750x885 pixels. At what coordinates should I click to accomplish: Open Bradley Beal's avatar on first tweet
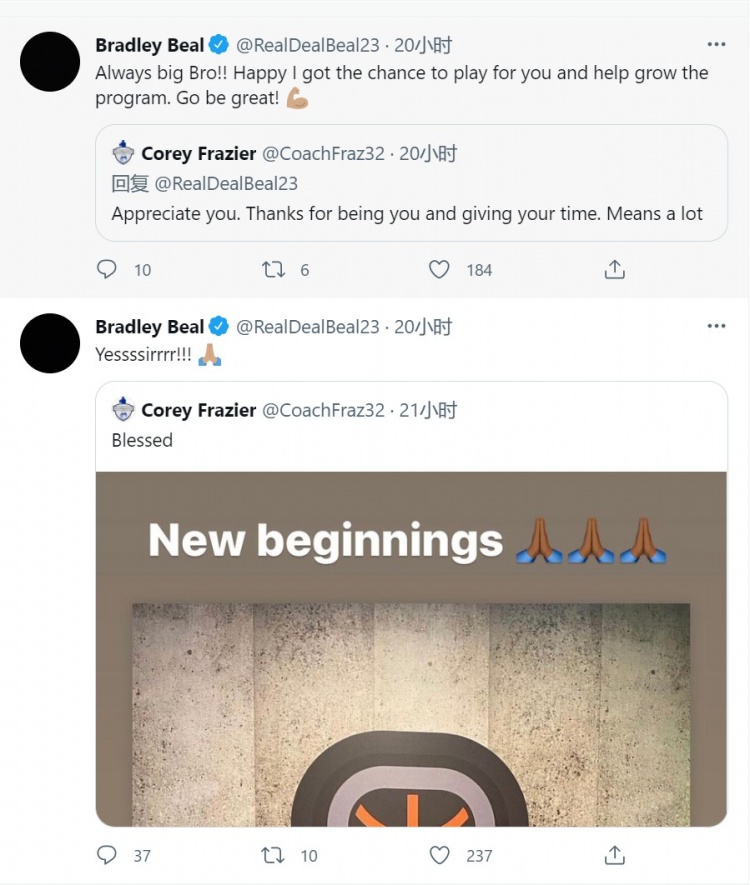coord(50,61)
